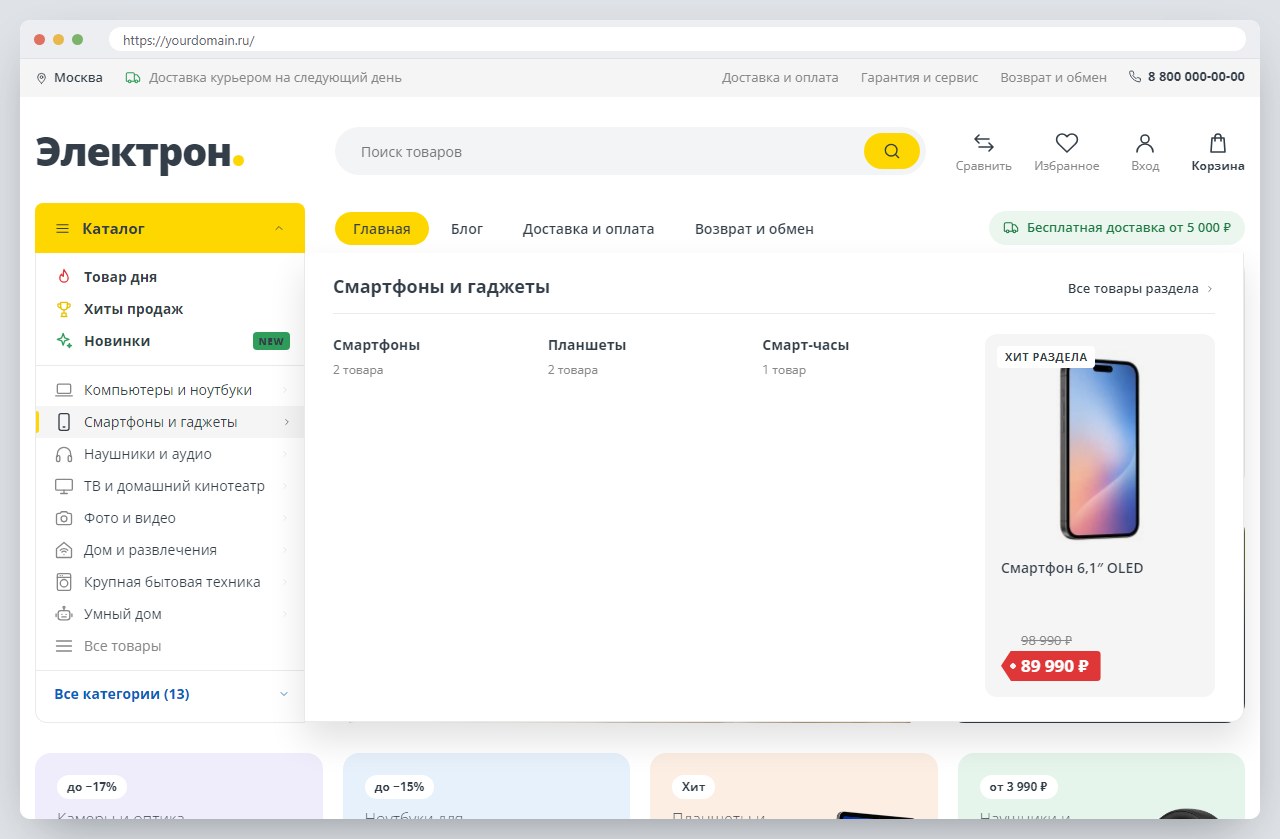Click the yellow search magnifier button
This screenshot has height=839, width=1280.
[891, 152]
